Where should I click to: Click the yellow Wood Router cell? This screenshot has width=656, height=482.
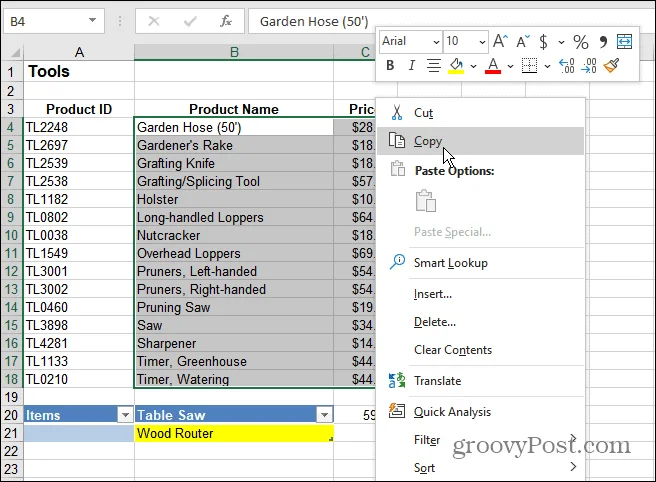tap(234, 433)
